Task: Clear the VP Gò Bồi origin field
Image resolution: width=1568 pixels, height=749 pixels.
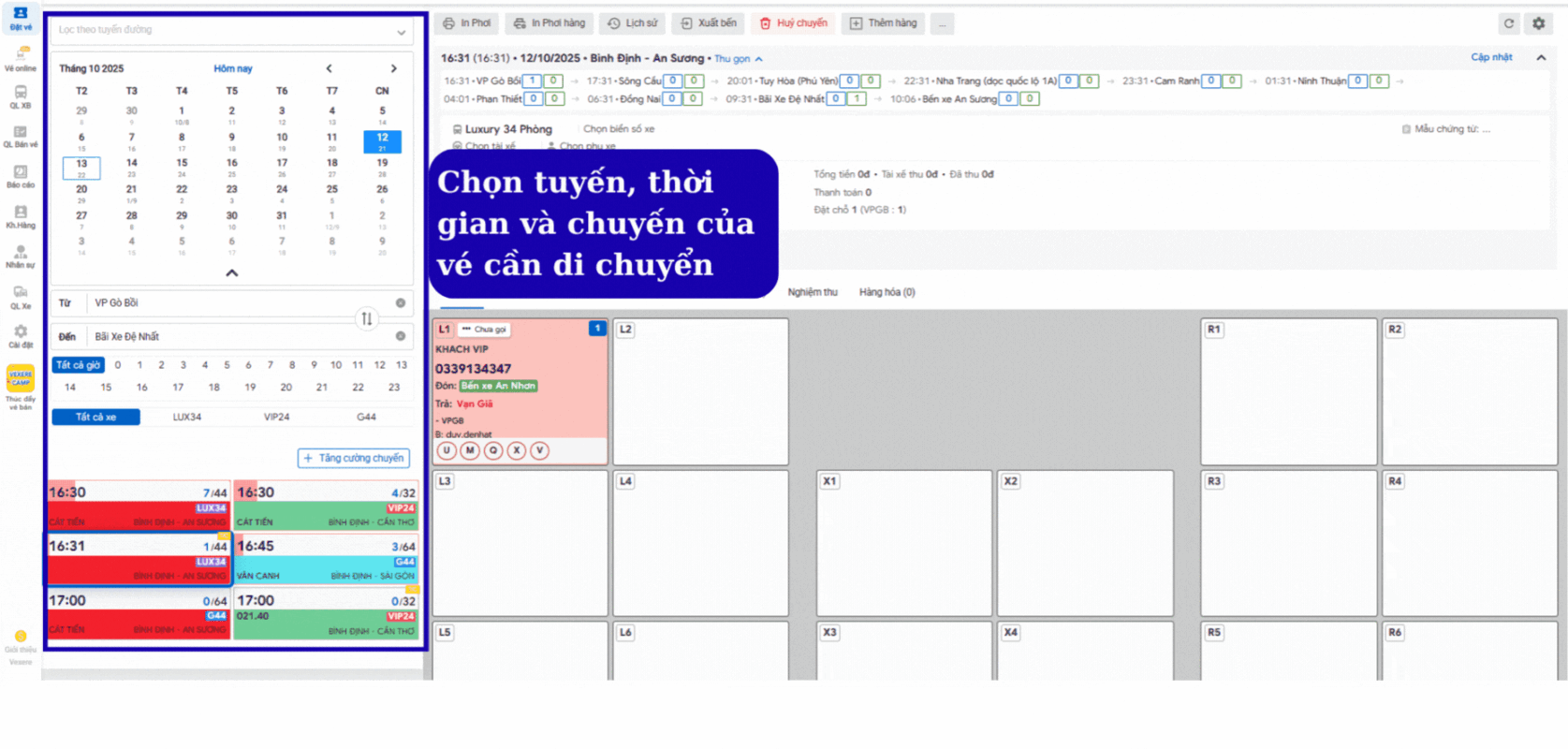Action: [401, 303]
